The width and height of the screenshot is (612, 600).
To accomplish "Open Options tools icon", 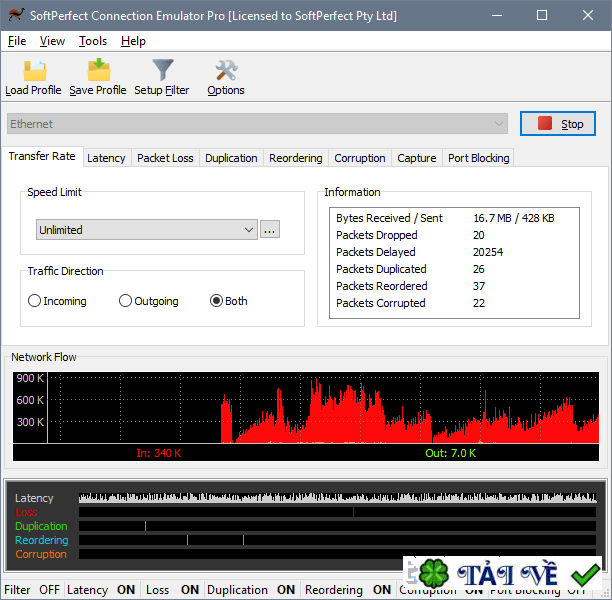I will (x=226, y=70).
